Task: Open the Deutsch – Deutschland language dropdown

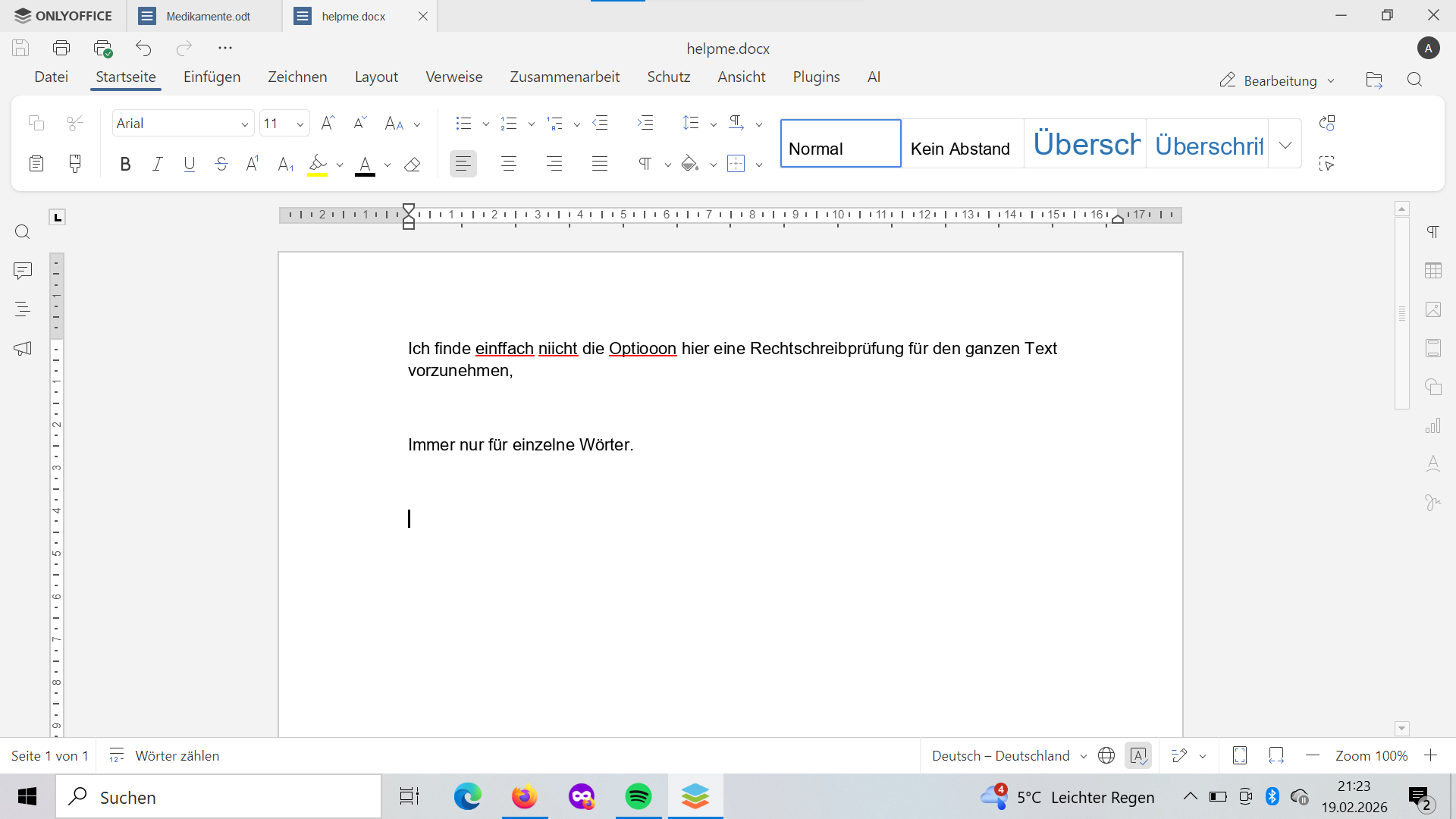Action: point(1009,755)
